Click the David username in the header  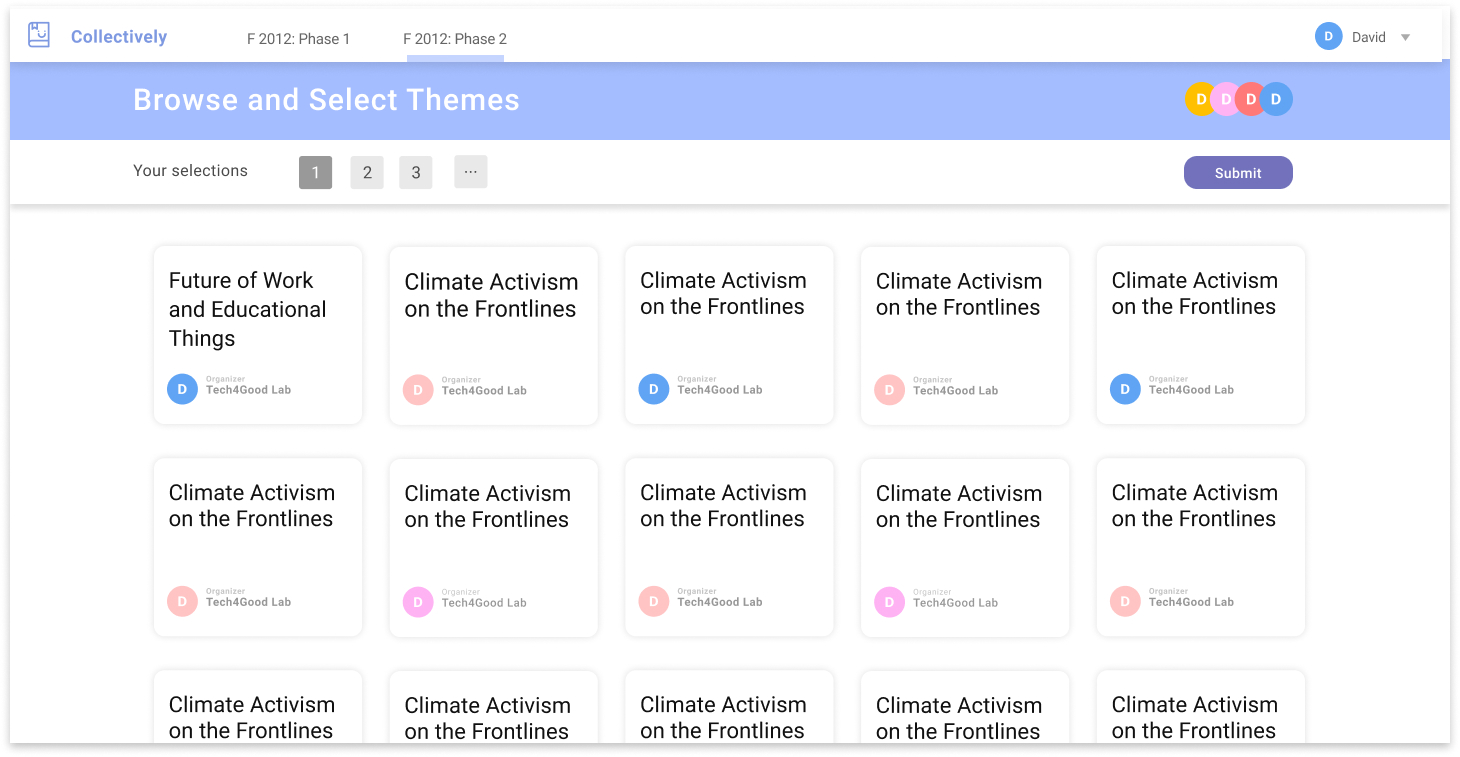coord(1369,38)
